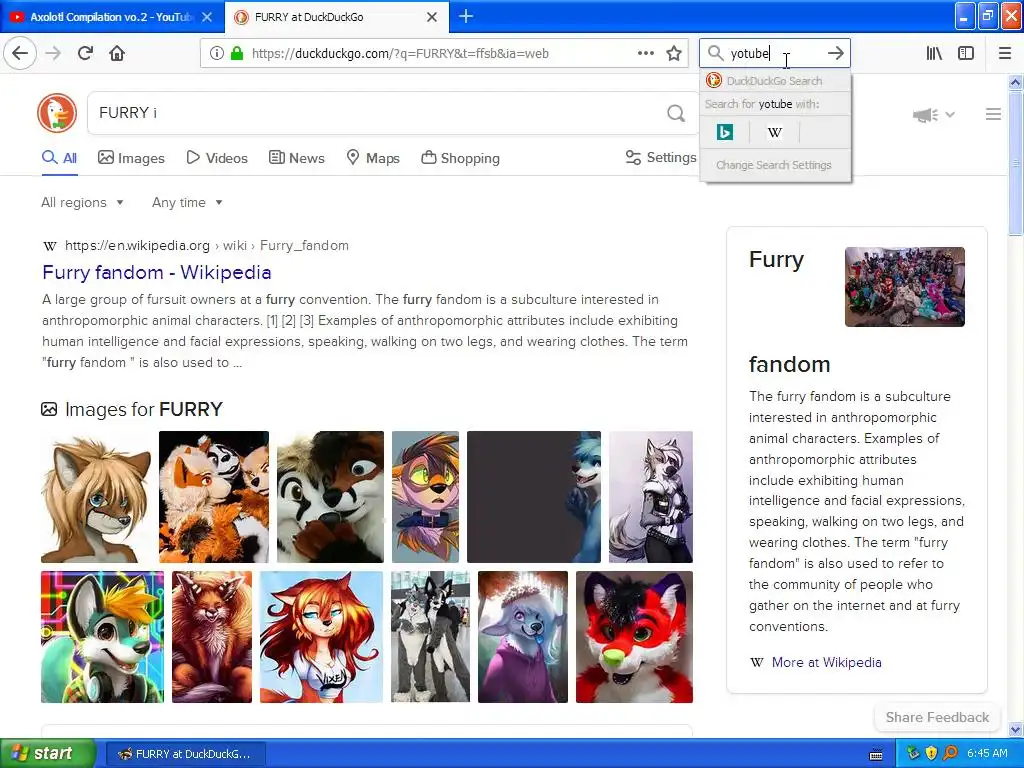Image resolution: width=1024 pixels, height=768 pixels.
Task: Open the orange fursuit group thumbnail
Action: pos(214,497)
